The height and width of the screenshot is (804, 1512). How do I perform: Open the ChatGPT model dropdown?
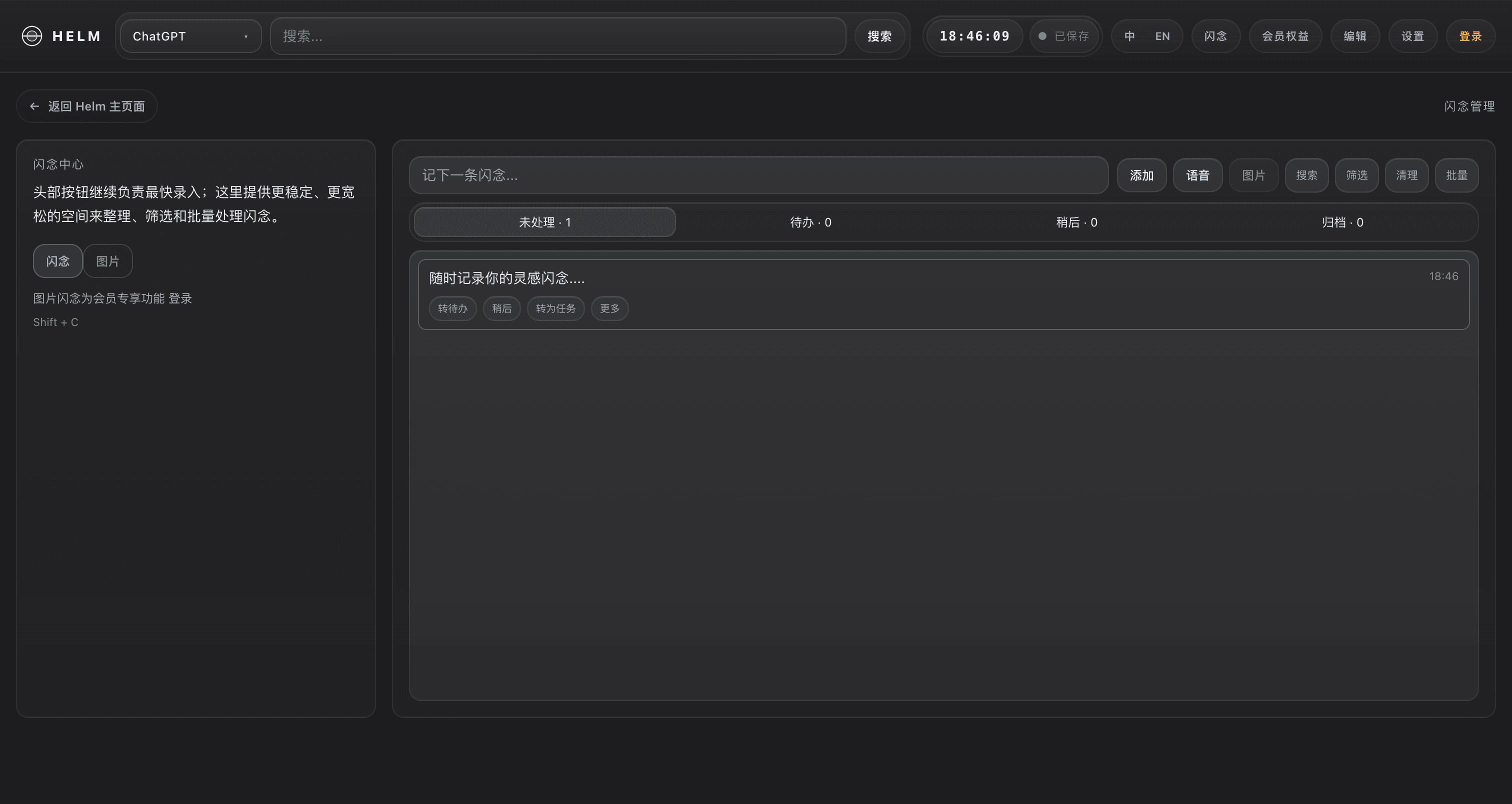pos(190,36)
